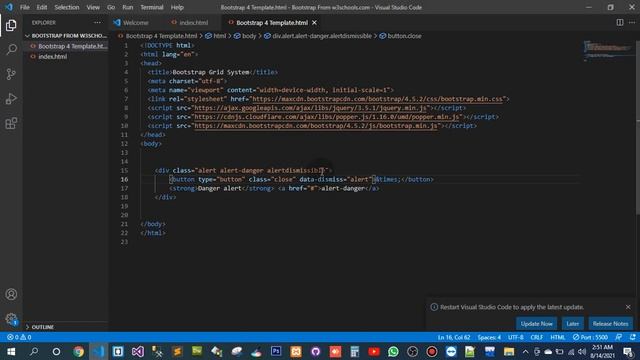Change indentation via Spaces: 4
Image resolution: width=640 pixels, height=360 pixels.
(x=489, y=337)
